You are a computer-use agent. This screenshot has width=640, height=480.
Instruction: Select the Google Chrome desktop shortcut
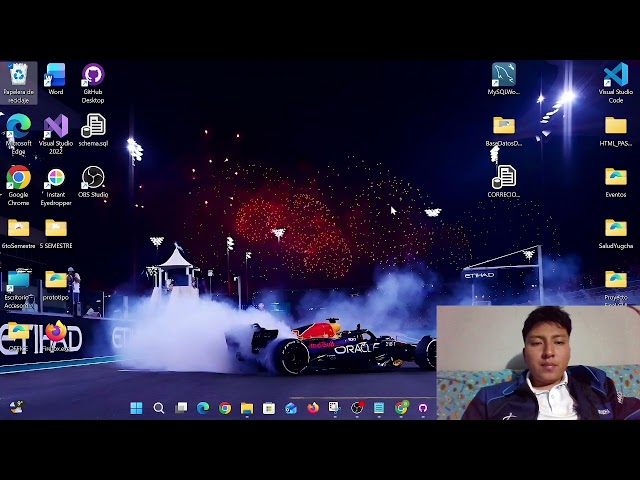point(18,186)
